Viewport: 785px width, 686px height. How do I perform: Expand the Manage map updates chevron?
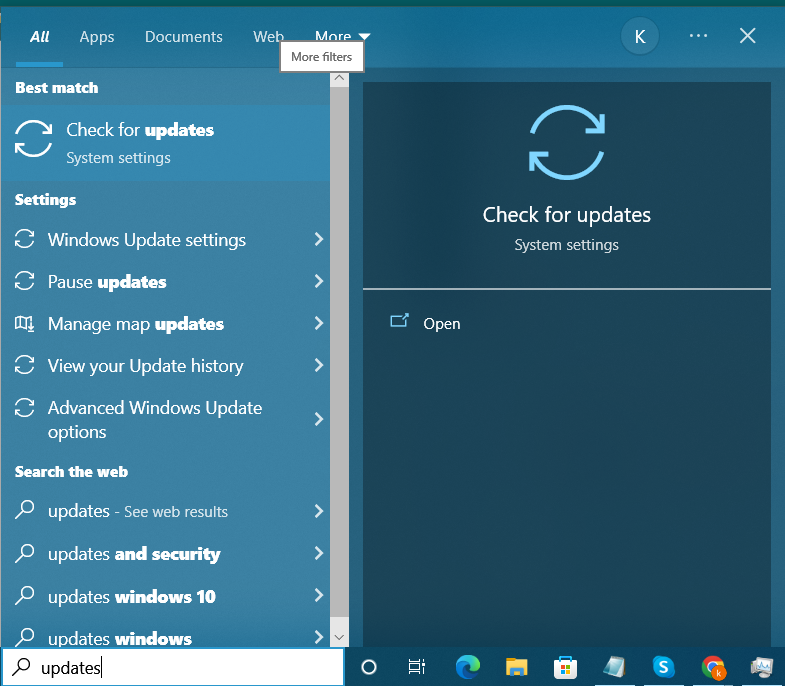(318, 323)
